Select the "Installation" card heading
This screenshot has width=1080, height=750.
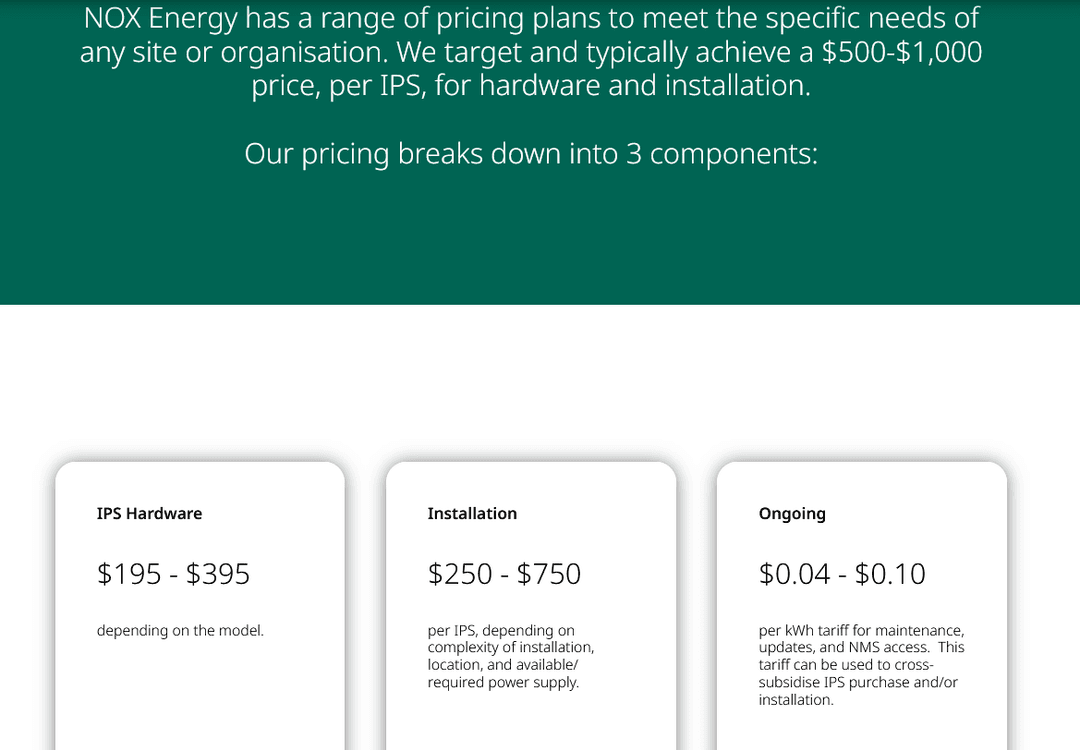[472, 514]
